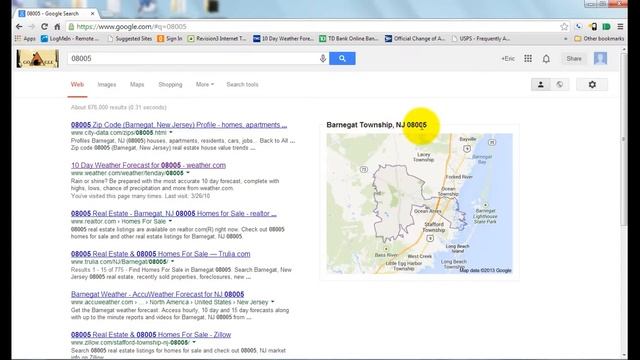Expand arrow next to city-data.com URL
The image size is (640, 360).
pyautogui.click(x=171, y=133)
